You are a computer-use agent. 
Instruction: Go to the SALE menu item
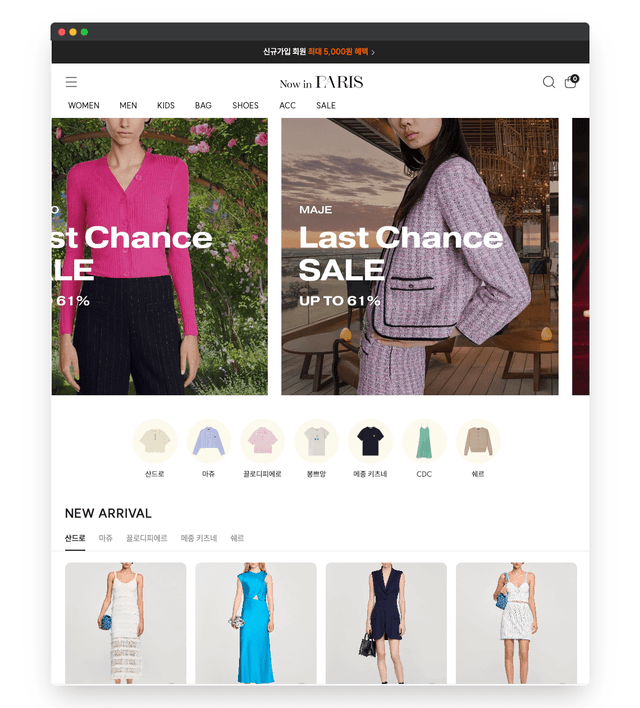[326, 105]
